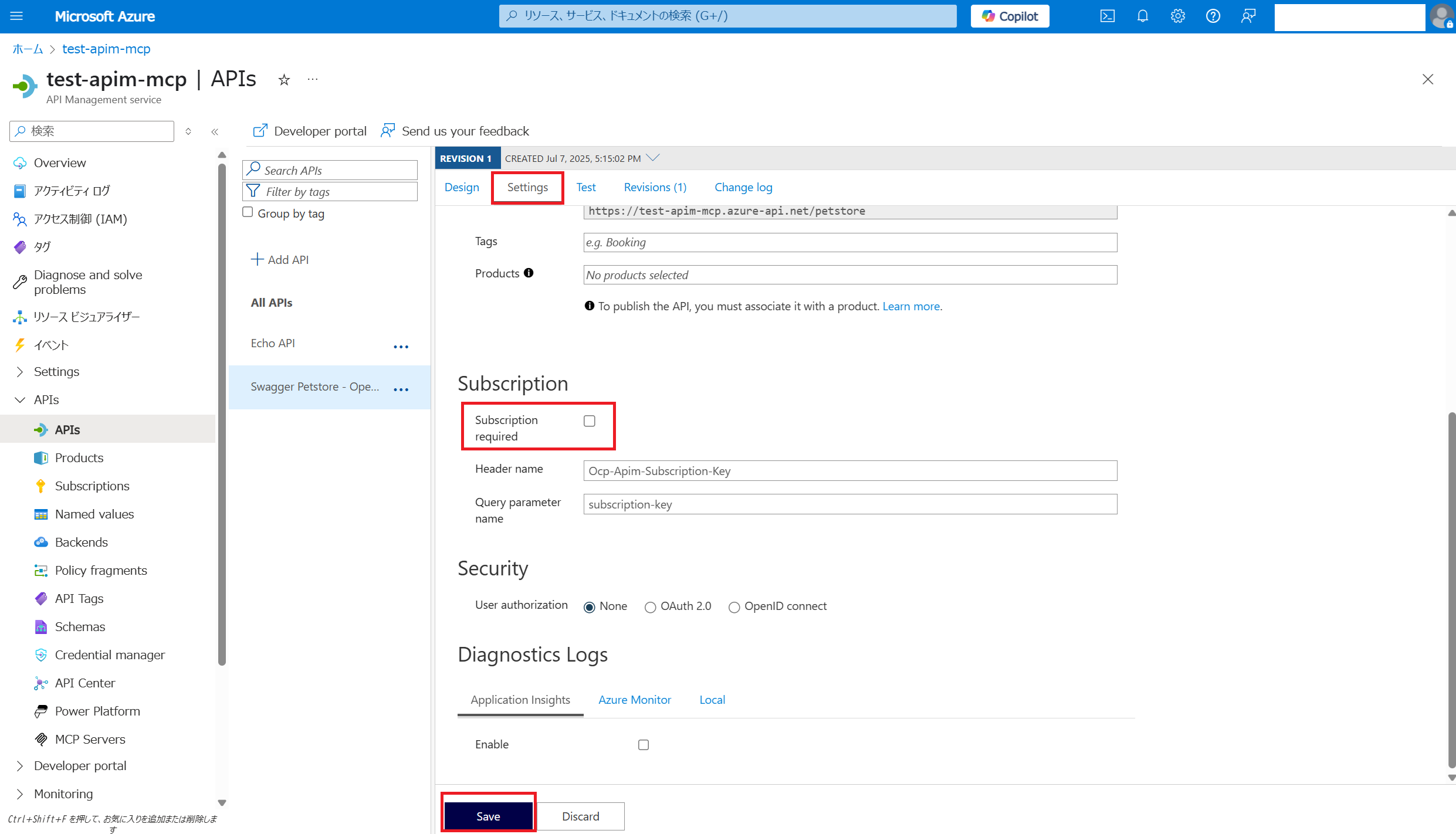Screen dimensions: 1456x834
Task: Click Add API
Action: 280,259
